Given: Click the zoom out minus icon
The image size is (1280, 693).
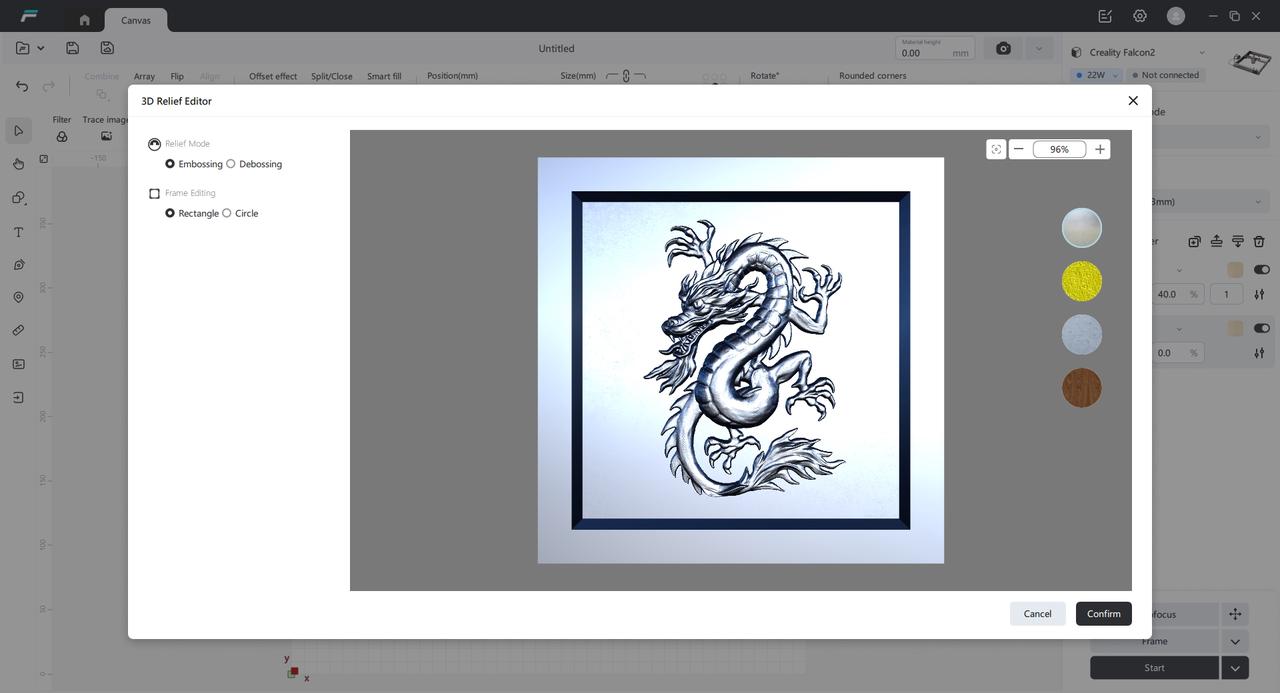Looking at the screenshot, I should click(x=1019, y=149).
